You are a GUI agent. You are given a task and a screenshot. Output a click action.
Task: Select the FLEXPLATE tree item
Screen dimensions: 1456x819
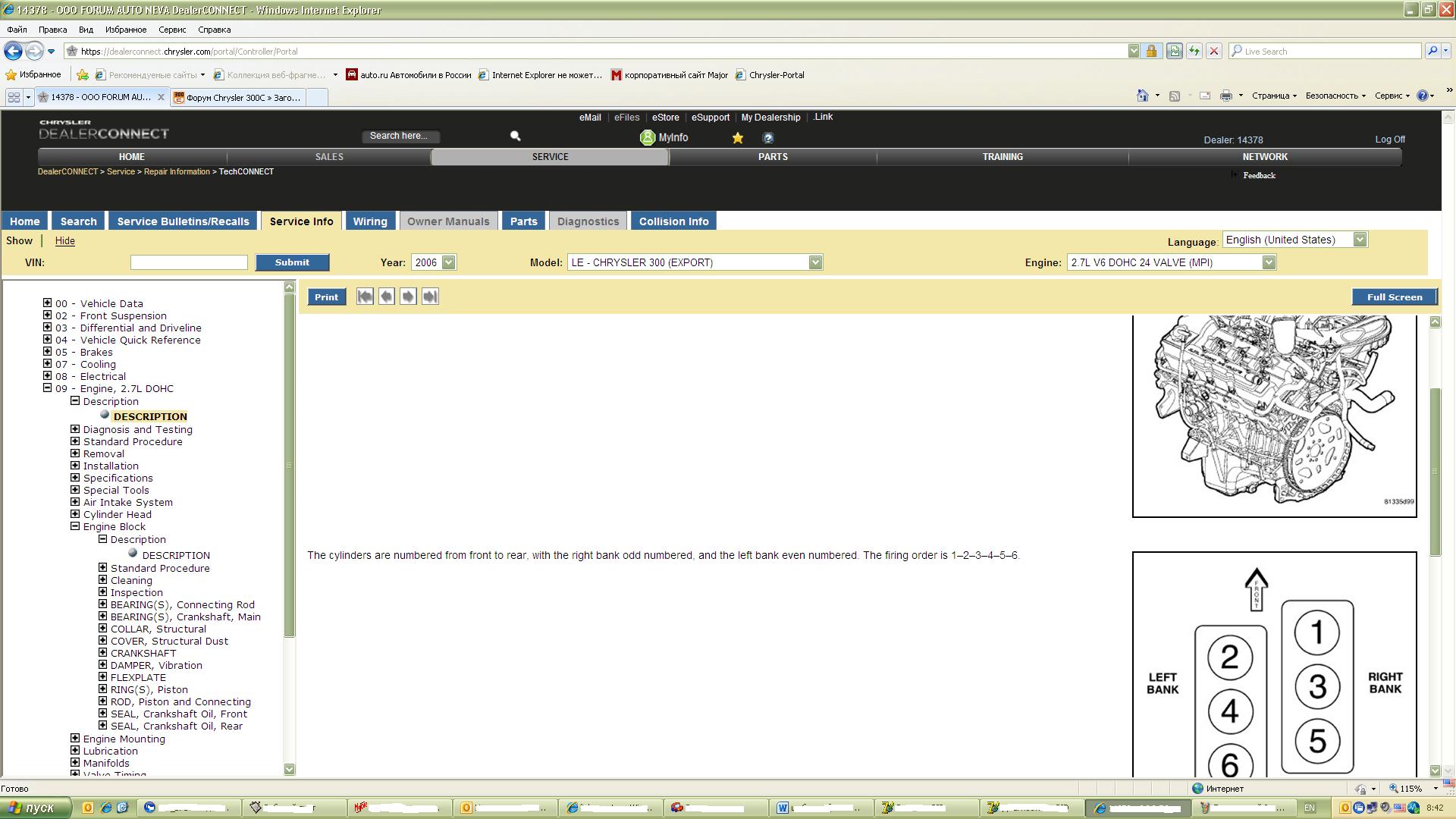coord(138,677)
